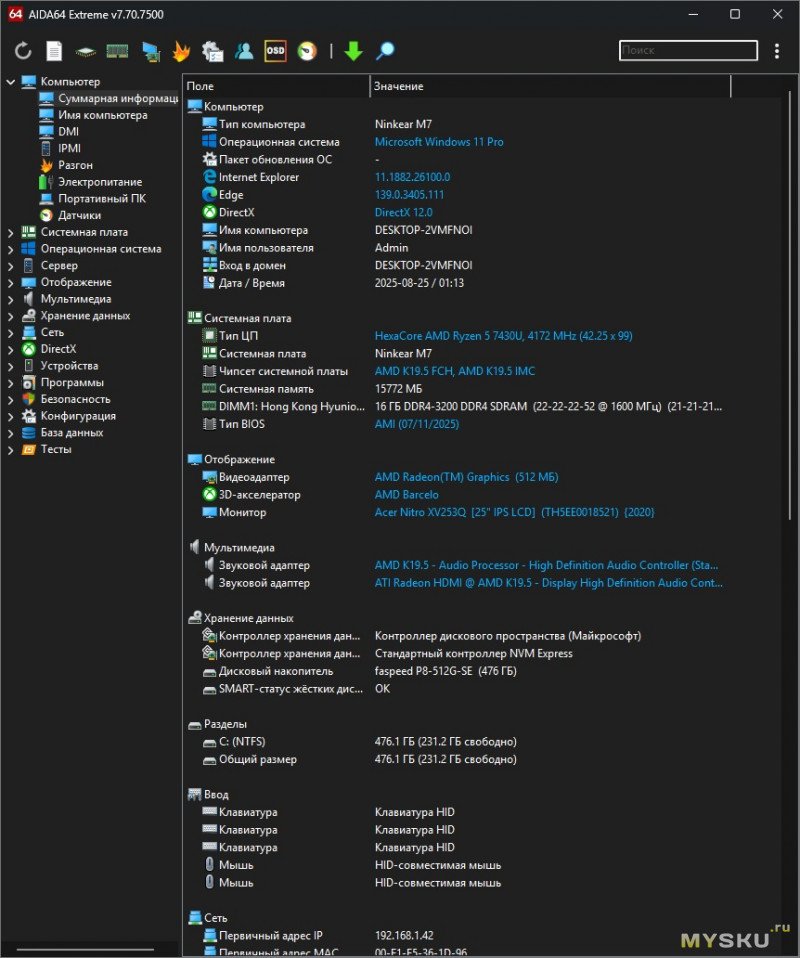Expand the Мультимедиа tree node
This screenshot has height=958, width=800.
click(x=10, y=299)
